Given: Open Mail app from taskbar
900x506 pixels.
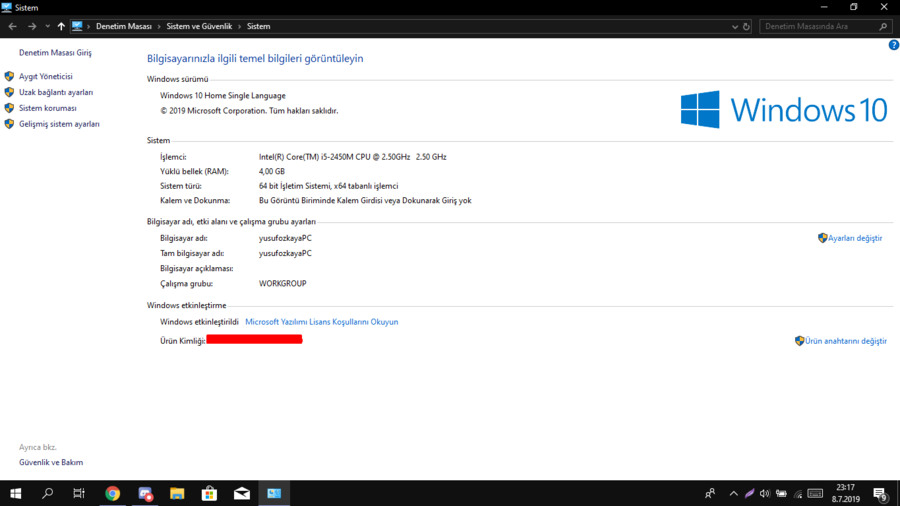Looking at the screenshot, I should point(242,493).
